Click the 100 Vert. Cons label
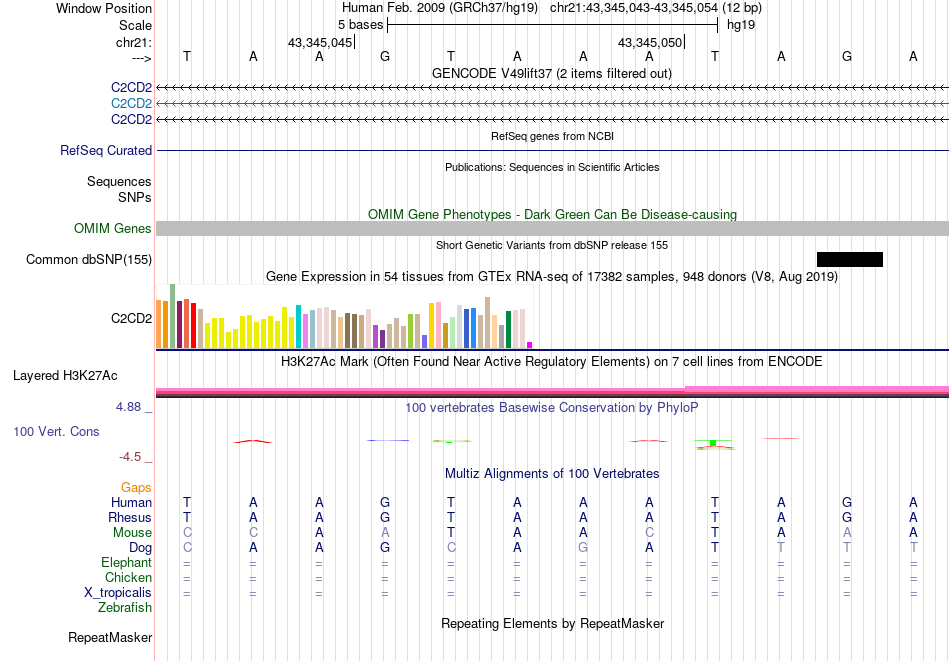 coord(56,431)
